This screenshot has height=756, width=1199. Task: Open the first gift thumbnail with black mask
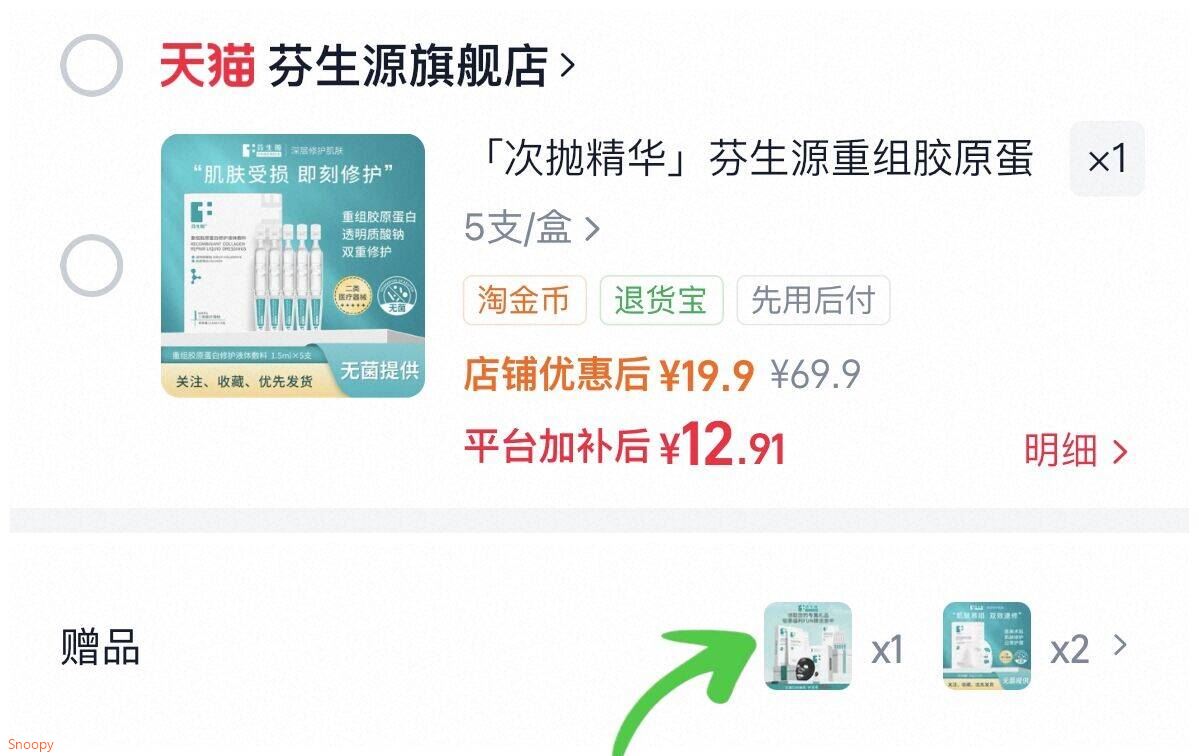[x=808, y=646]
